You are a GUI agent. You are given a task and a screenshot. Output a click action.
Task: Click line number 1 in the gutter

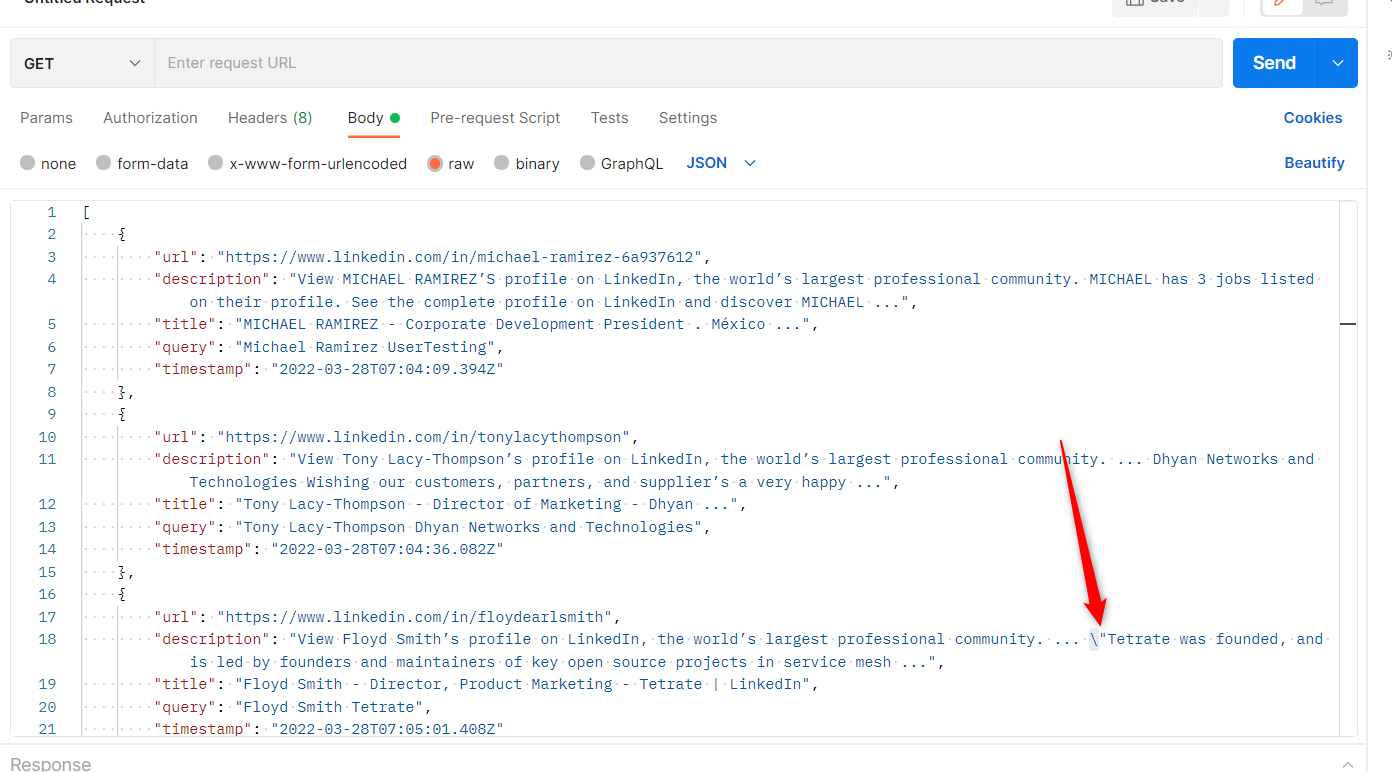point(52,212)
